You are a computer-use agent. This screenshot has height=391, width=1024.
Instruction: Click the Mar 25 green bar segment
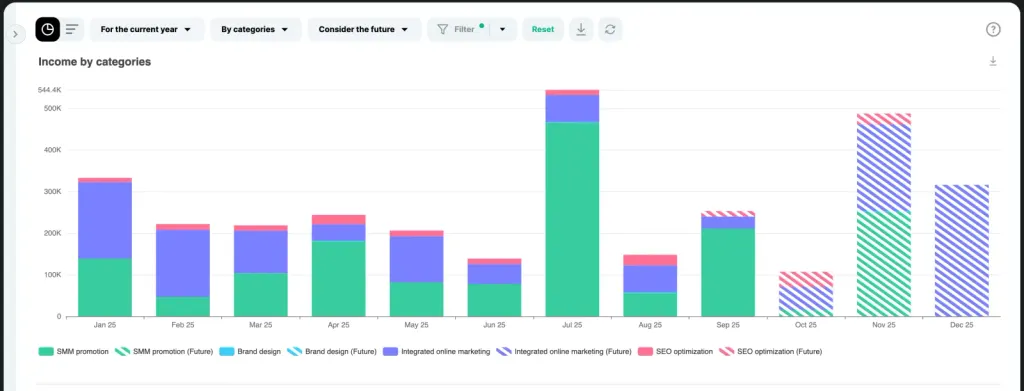(261, 295)
